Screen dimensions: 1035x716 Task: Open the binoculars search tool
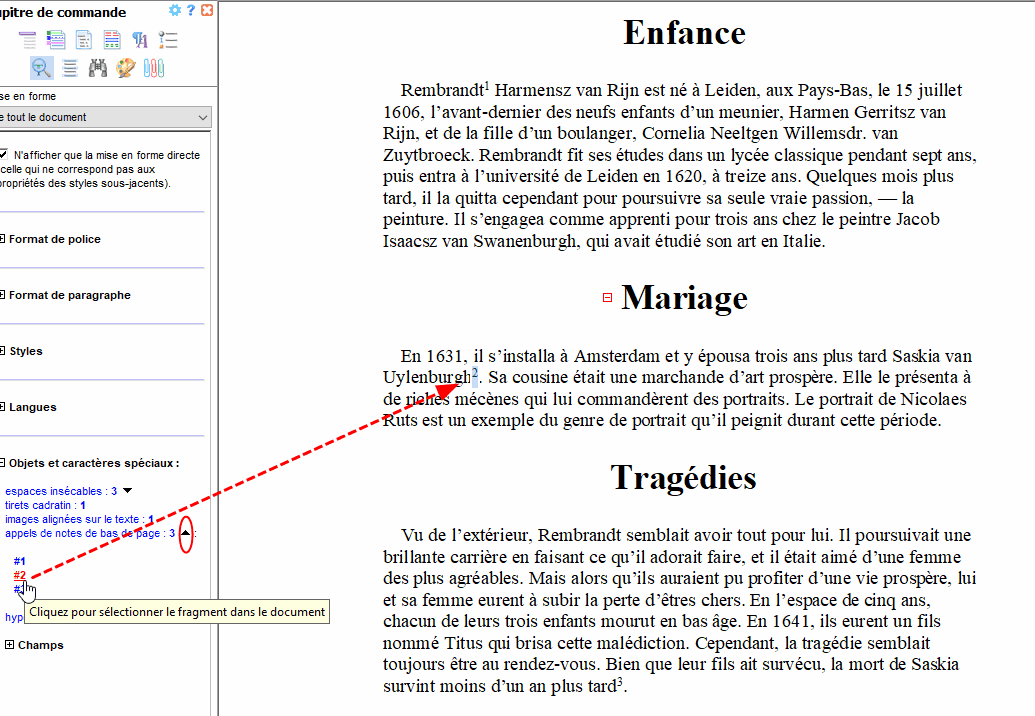tap(98, 68)
